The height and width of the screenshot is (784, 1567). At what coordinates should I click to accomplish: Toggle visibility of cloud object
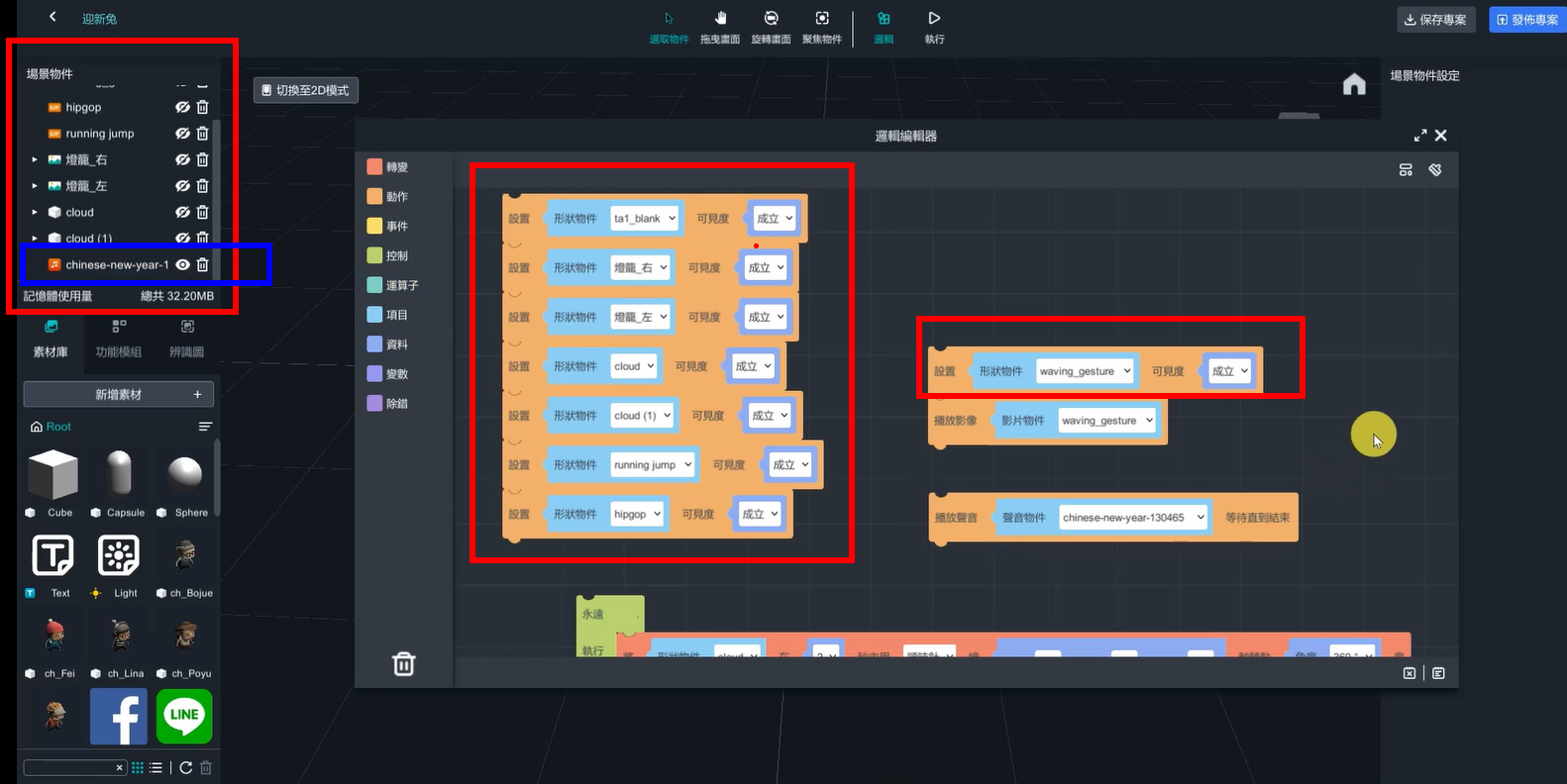(183, 212)
